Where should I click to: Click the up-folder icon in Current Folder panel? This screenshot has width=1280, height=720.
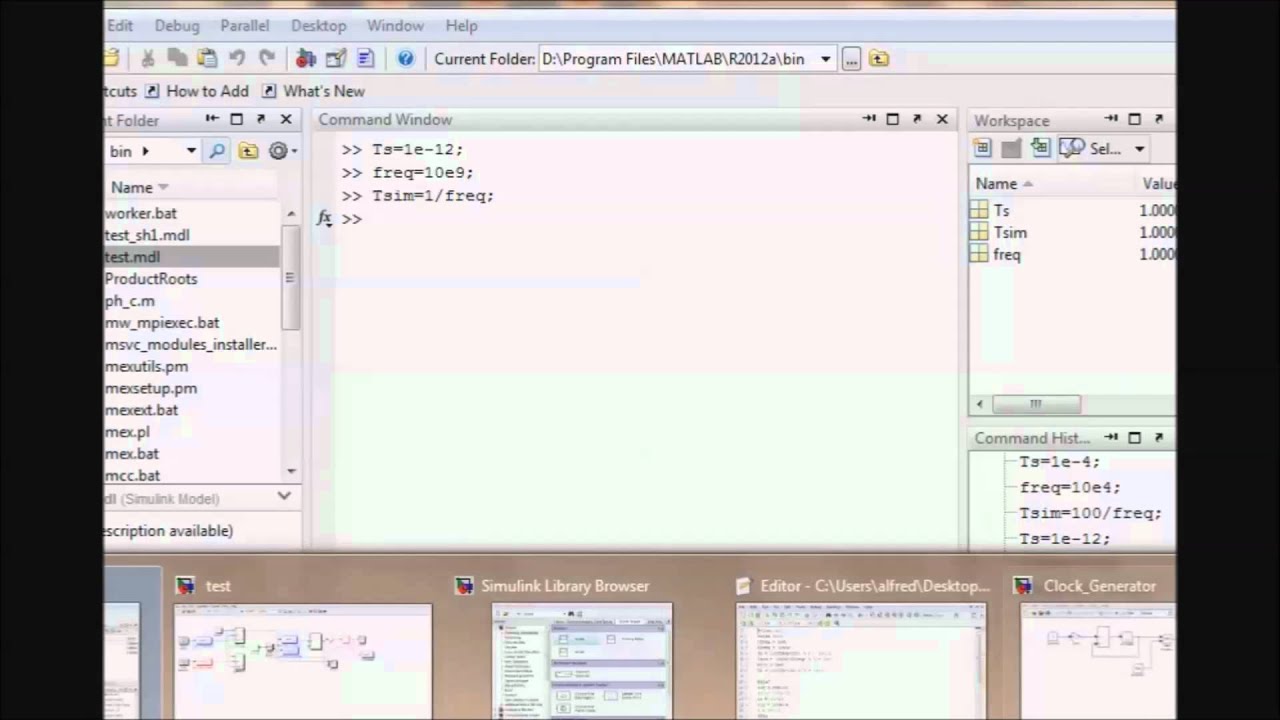[248, 151]
